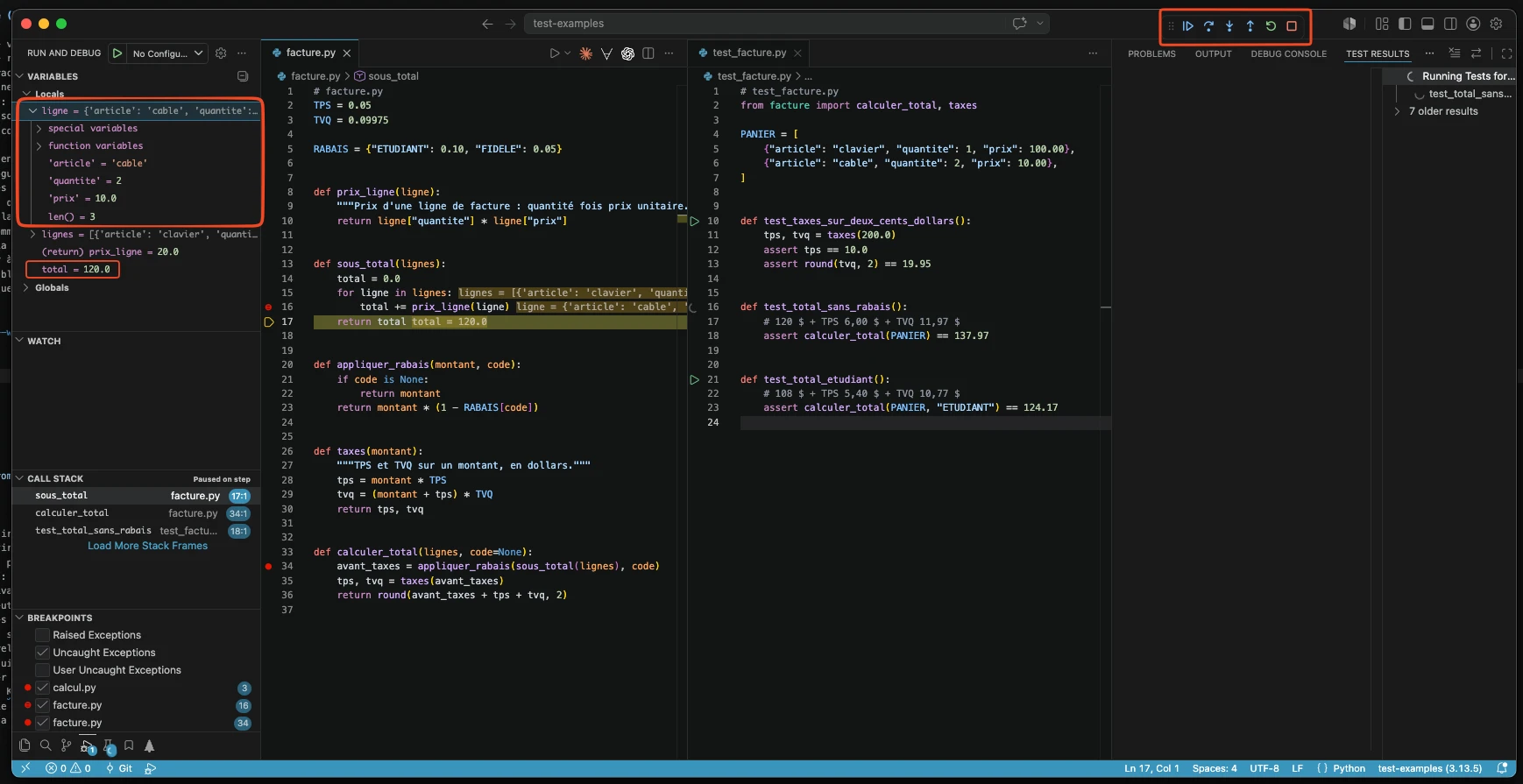Open Explorer view in activity bar
The height and width of the screenshot is (784, 1523).
pyautogui.click(x=25, y=745)
